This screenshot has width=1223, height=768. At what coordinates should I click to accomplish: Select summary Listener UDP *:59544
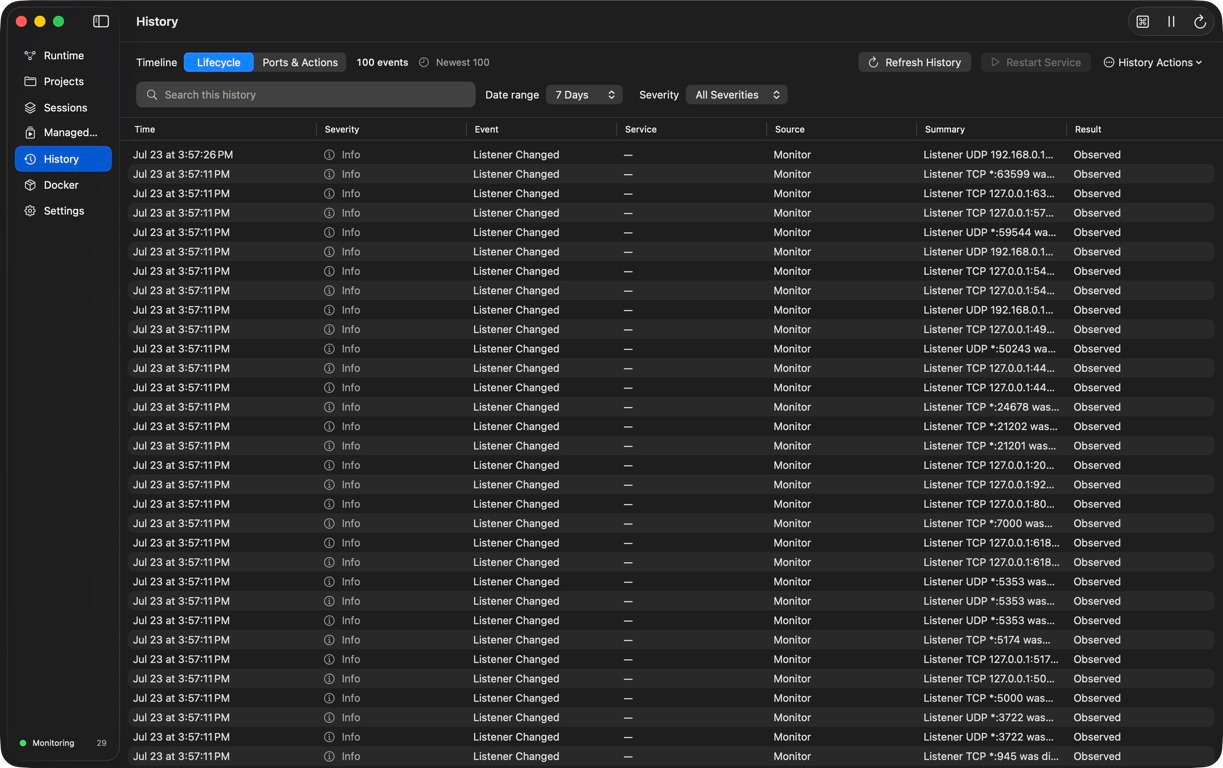pyautogui.click(x=989, y=232)
